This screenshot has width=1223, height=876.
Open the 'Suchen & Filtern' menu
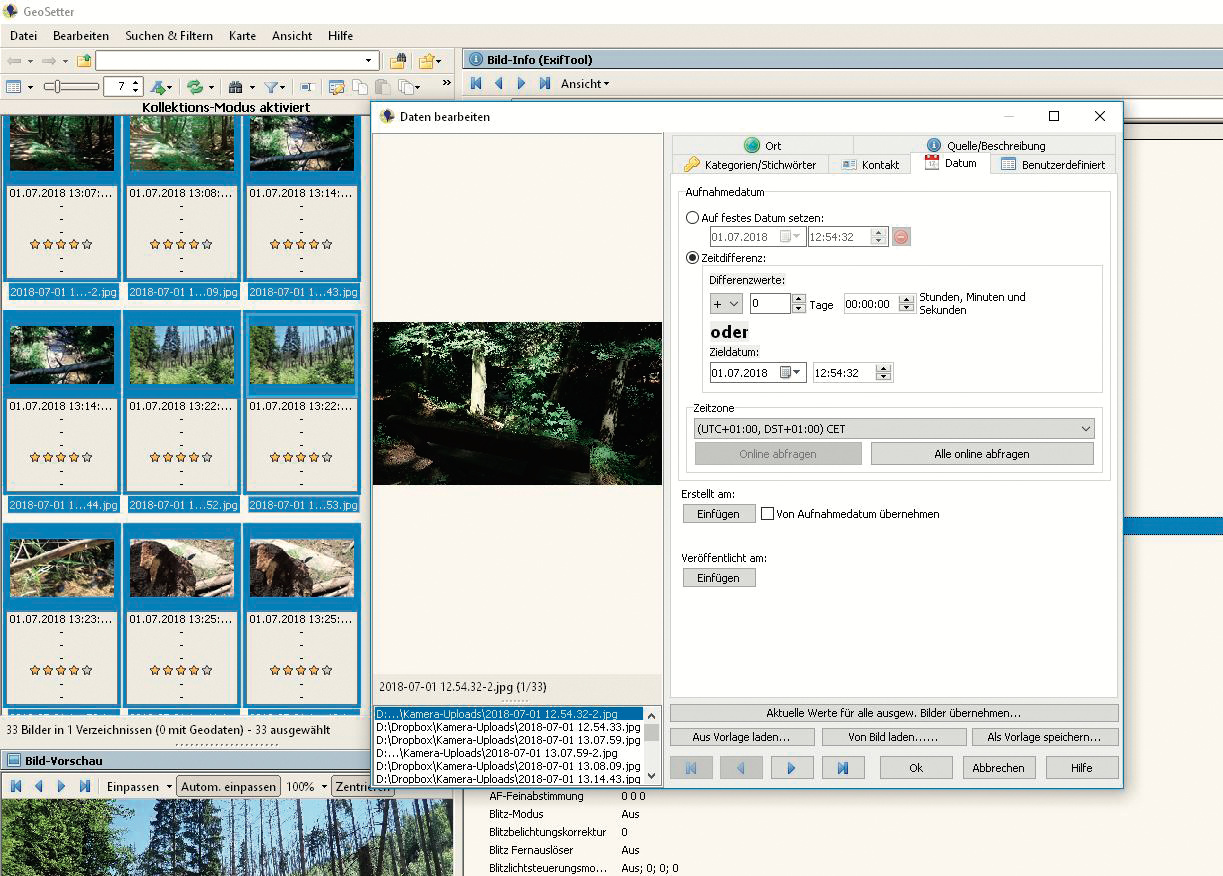pos(169,36)
